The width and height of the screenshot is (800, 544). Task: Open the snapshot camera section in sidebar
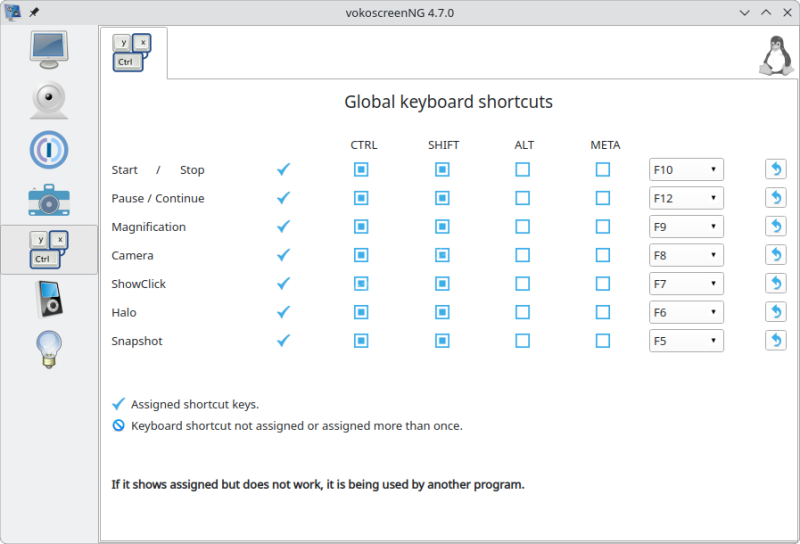[49, 200]
